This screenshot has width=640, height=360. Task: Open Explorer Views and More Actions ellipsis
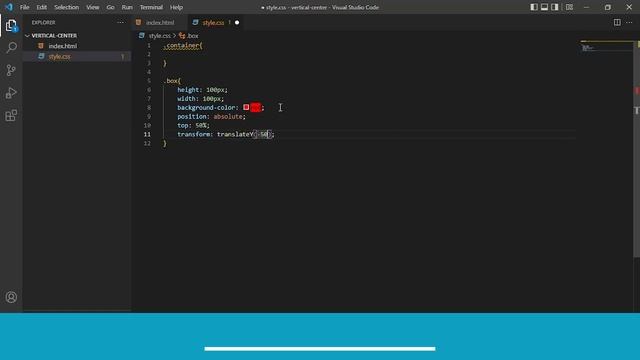(120, 22)
